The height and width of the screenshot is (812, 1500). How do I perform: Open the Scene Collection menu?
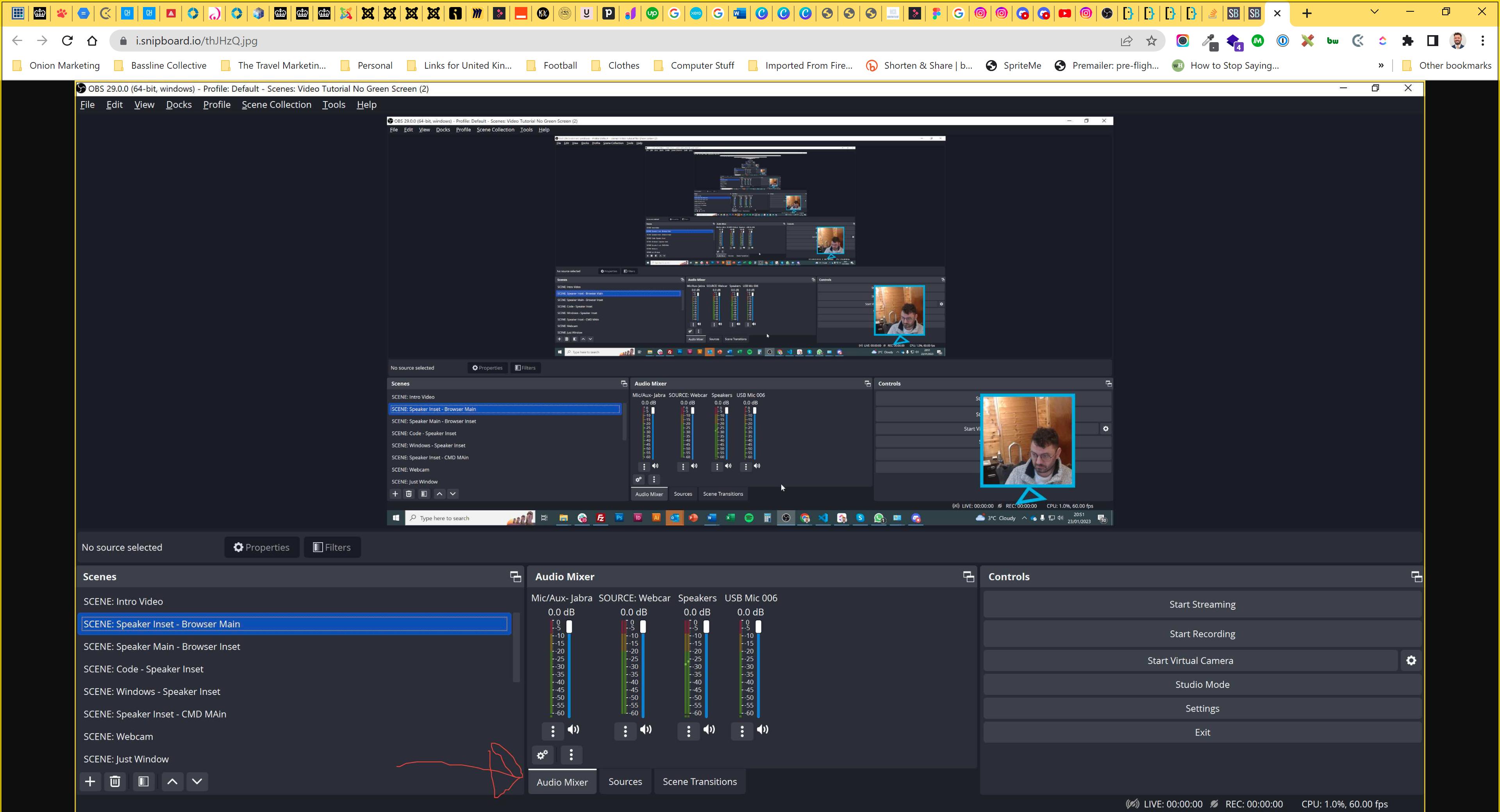[276, 105]
